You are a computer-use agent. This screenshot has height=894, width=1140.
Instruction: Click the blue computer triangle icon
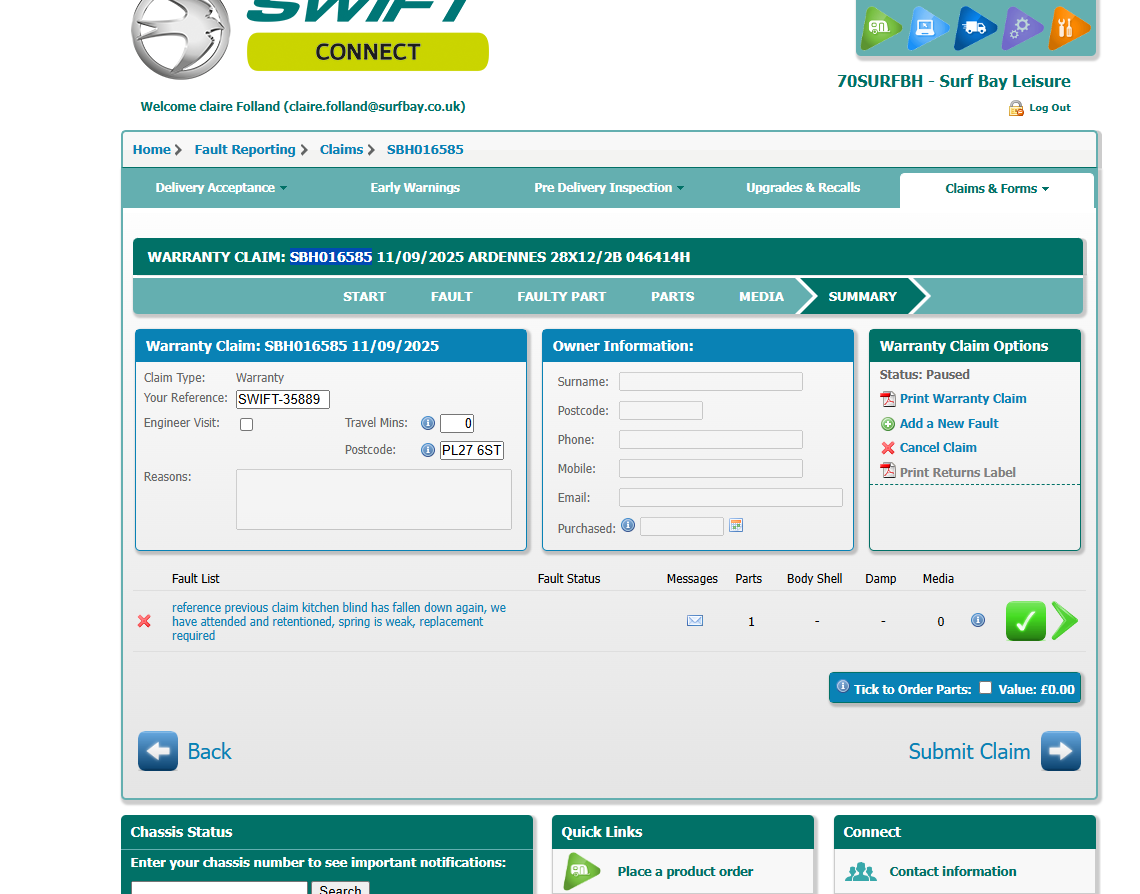pos(927,28)
